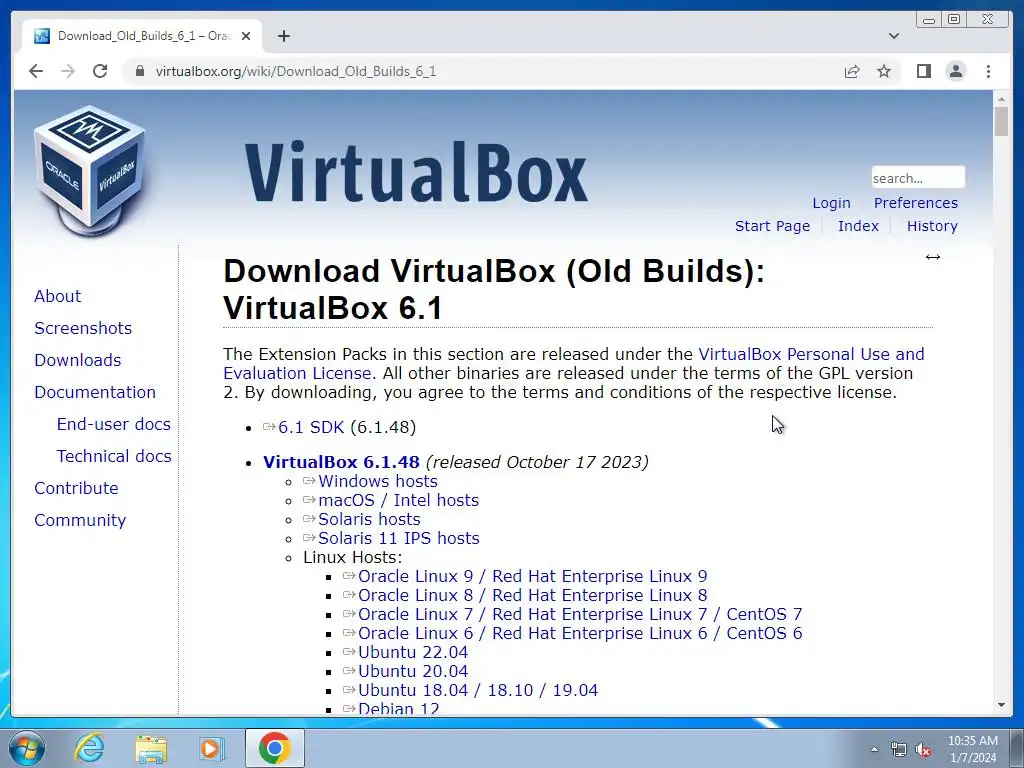Share this page via the share icon

click(852, 71)
